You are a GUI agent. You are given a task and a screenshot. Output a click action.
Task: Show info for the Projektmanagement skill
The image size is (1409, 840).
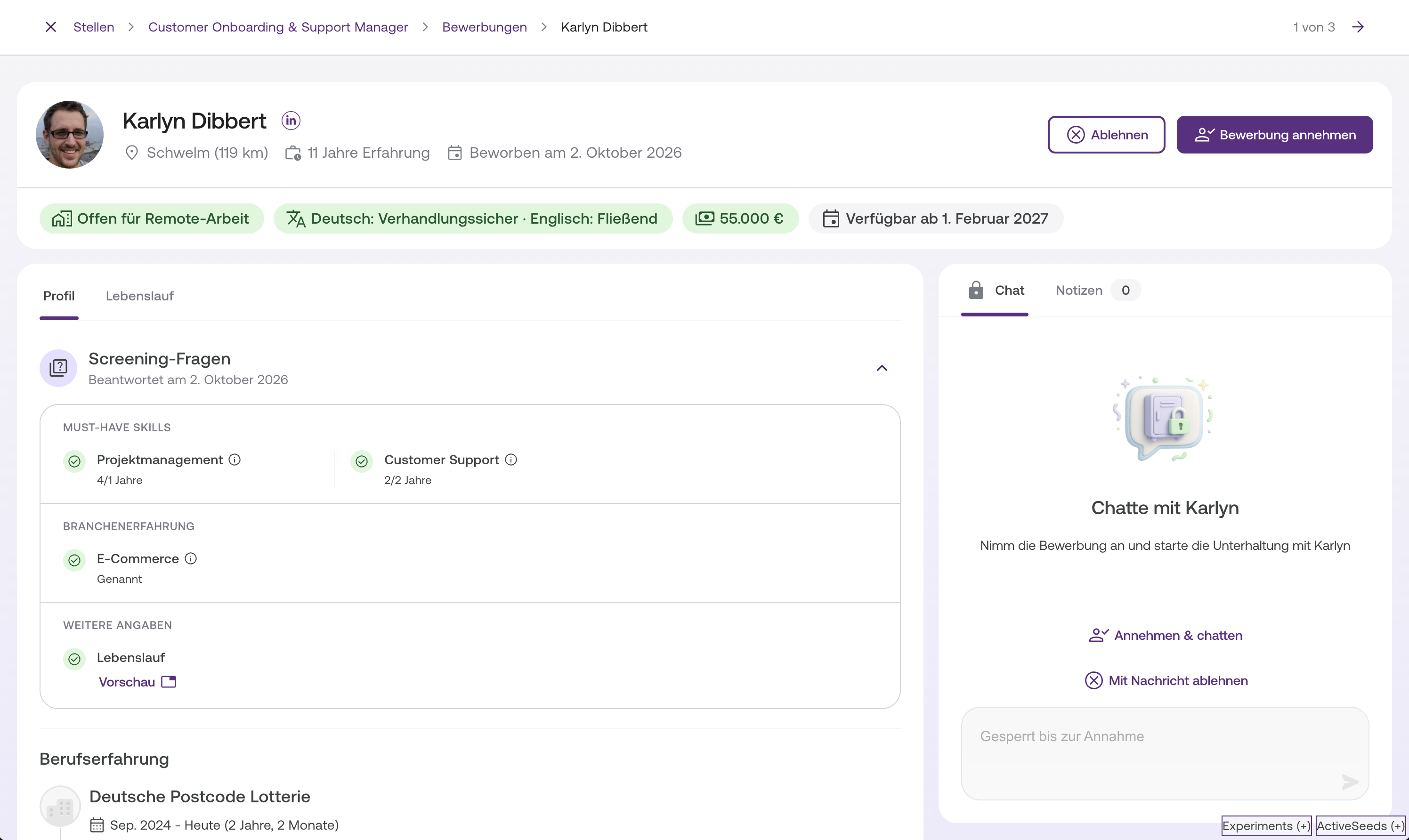click(235, 460)
